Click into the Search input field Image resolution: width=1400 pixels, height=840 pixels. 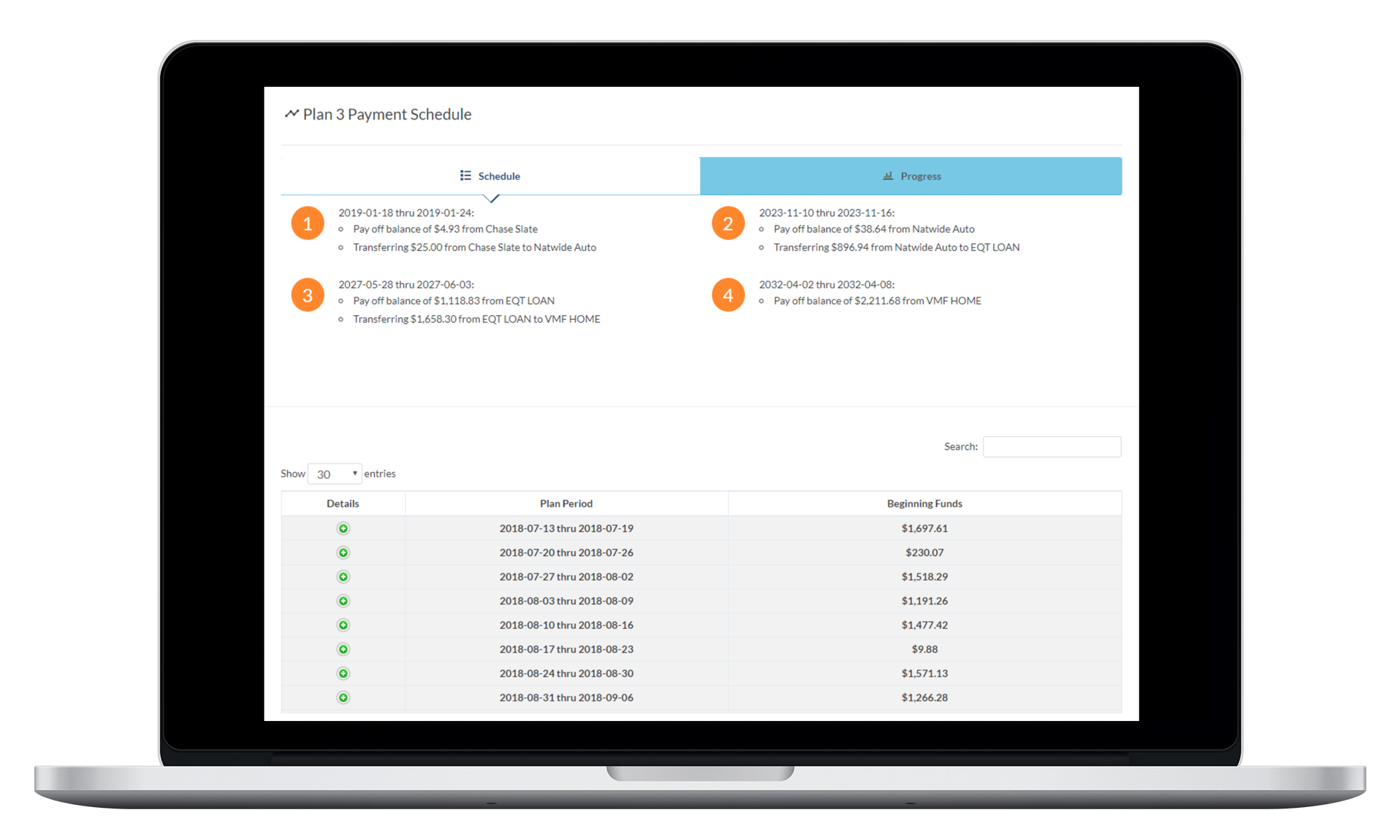click(1051, 447)
